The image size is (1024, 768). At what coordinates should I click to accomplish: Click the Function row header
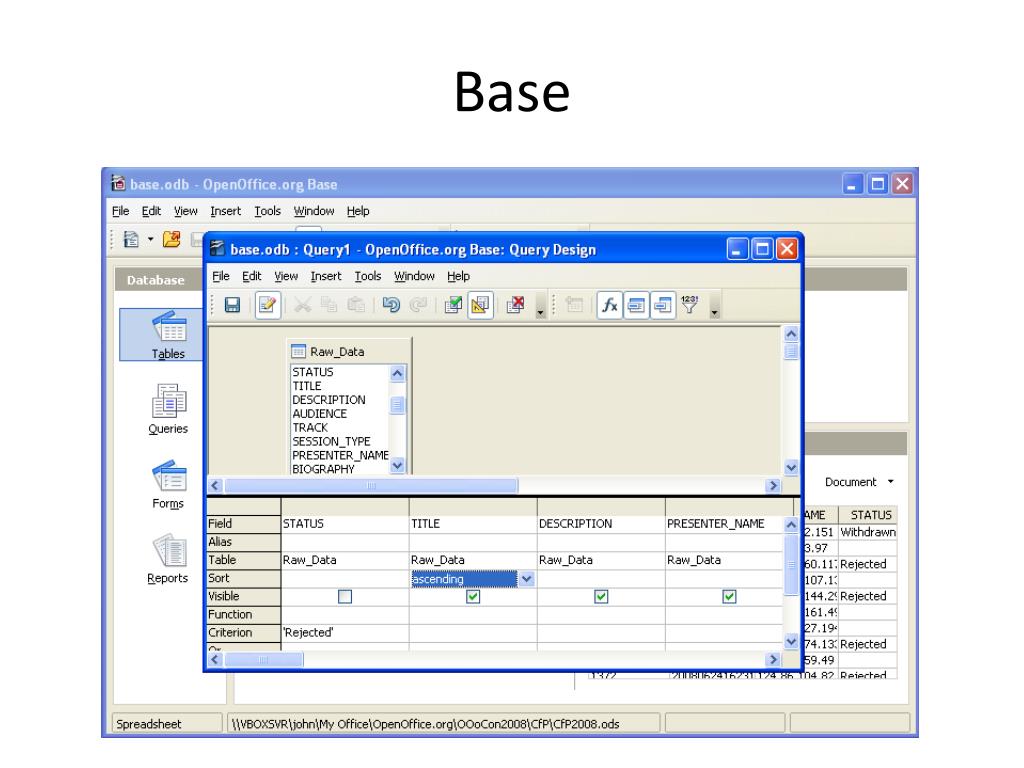click(x=243, y=615)
